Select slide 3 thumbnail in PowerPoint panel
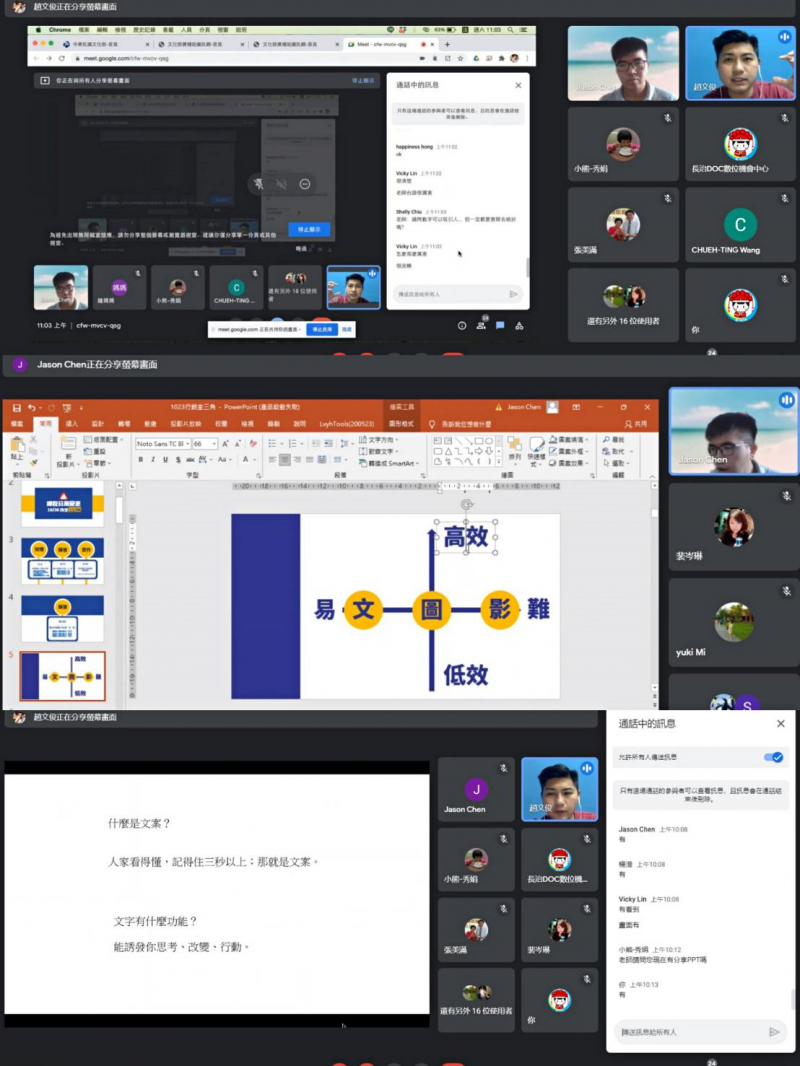The height and width of the screenshot is (1066, 800). 62,562
